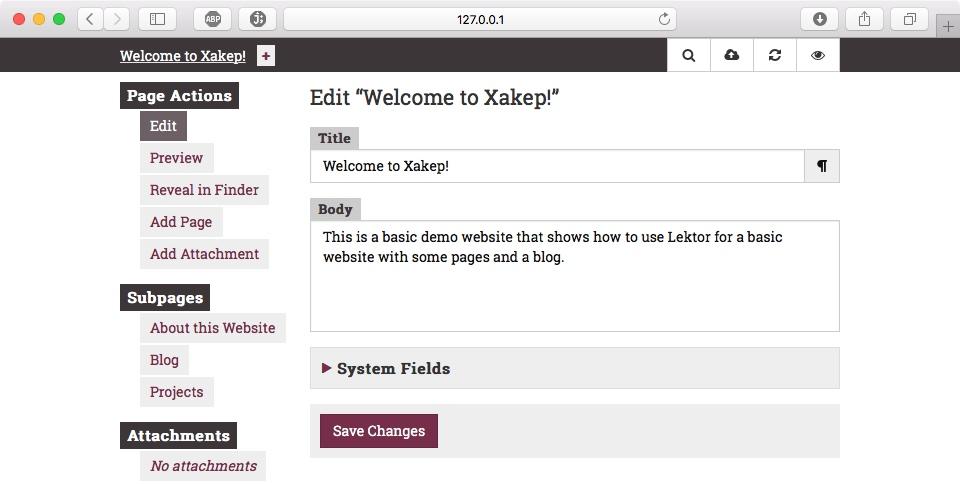This screenshot has width=960, height=484.
Task: Open the Safari downloads icon
Action: pos(820,19)
